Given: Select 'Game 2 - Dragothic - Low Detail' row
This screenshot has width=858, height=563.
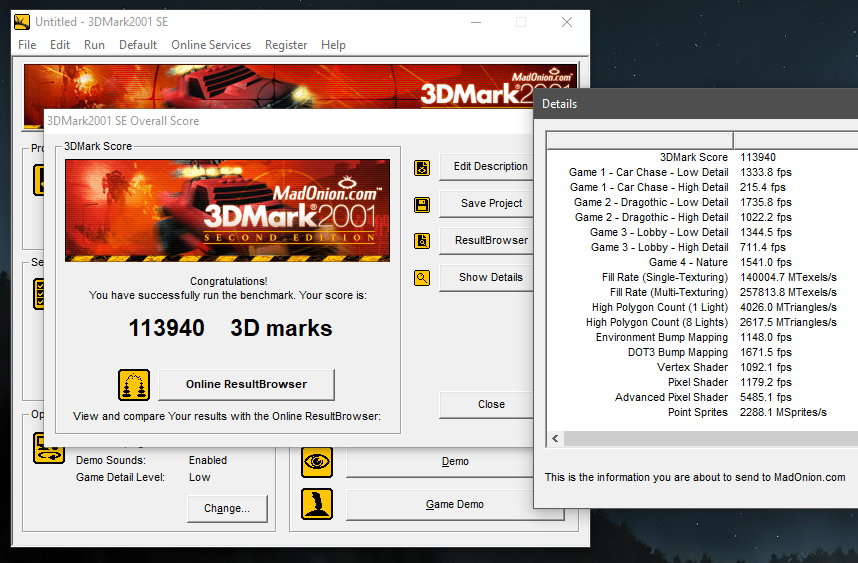Looking at the screenshot, I should point(703,202).
